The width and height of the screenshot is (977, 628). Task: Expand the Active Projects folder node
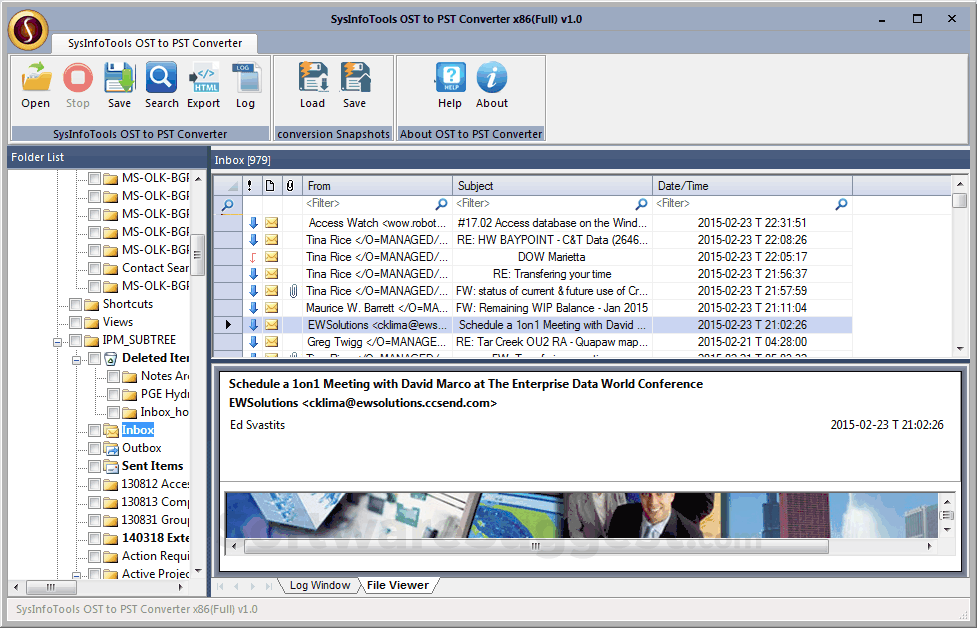[77, 575]
